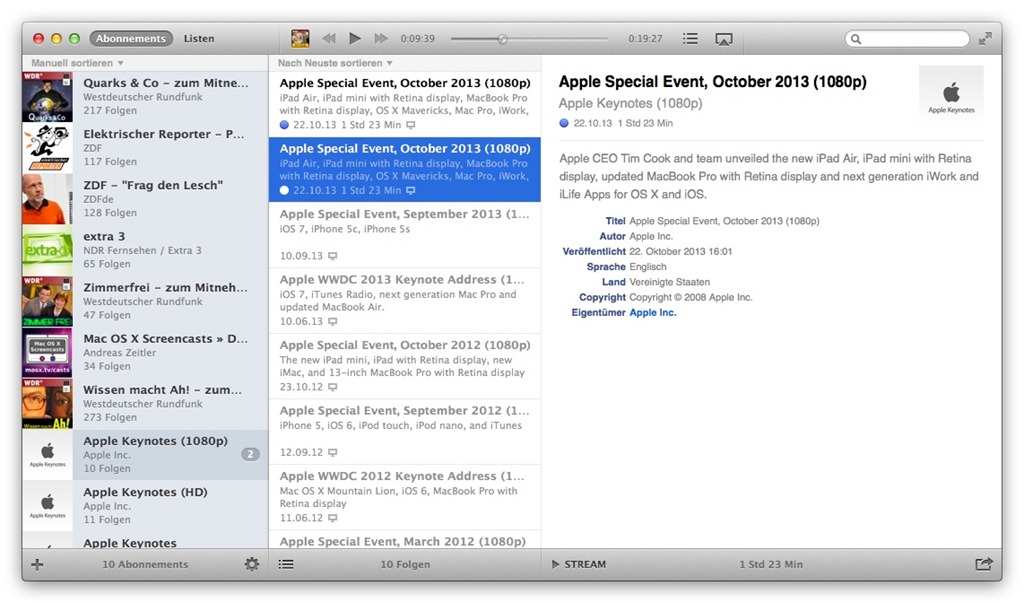Image resolution: width=1024 pixels, height=603 pixels.
Task: Toggle the blue unplayed dot on the first episode
Action: click(x=284, y=125)
